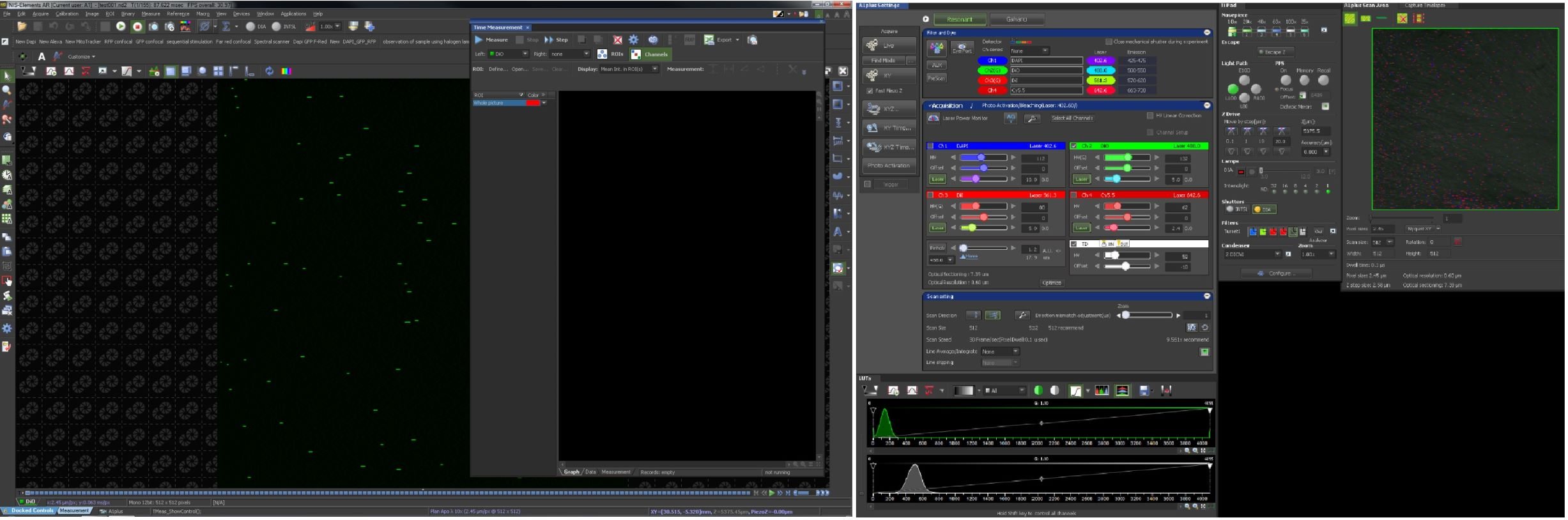Screen dimensions: 1568x520
Task: Click the Ch1 DAPI dye name field
Action: (1046, 61)
